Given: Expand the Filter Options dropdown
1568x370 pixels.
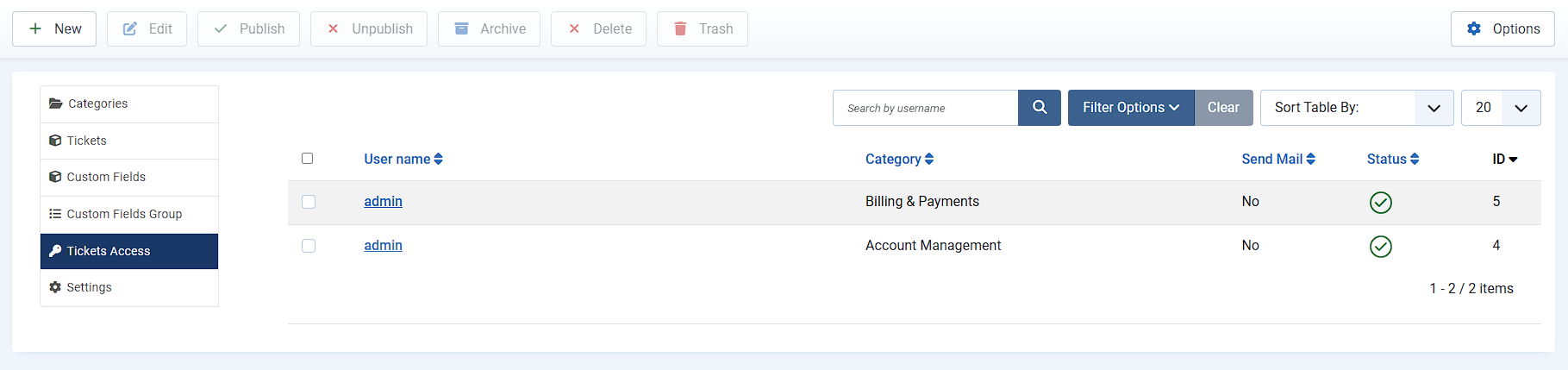Looking at the screenshot, I should pos(1131,108).
